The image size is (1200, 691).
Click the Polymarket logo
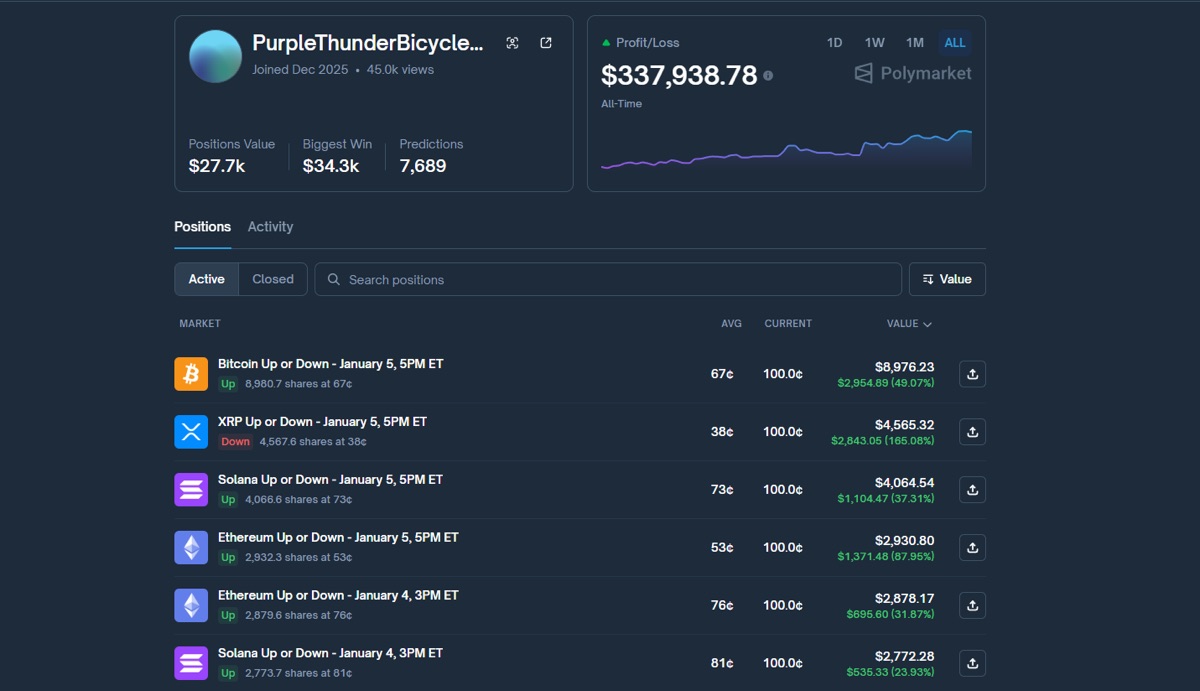tap(911, 72)
